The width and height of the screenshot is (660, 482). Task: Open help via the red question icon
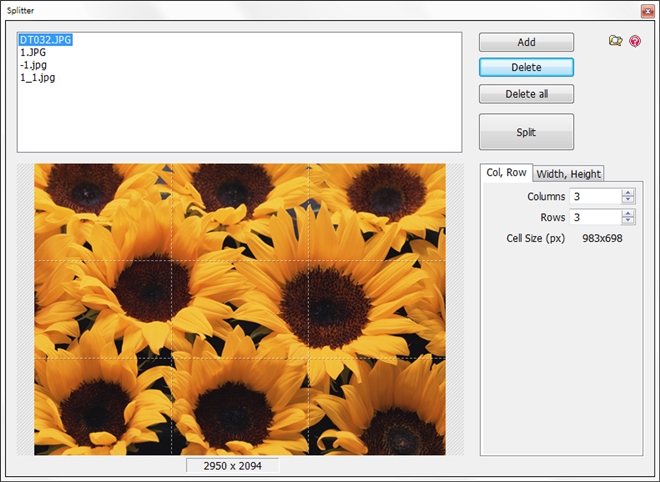coord(634,41)
